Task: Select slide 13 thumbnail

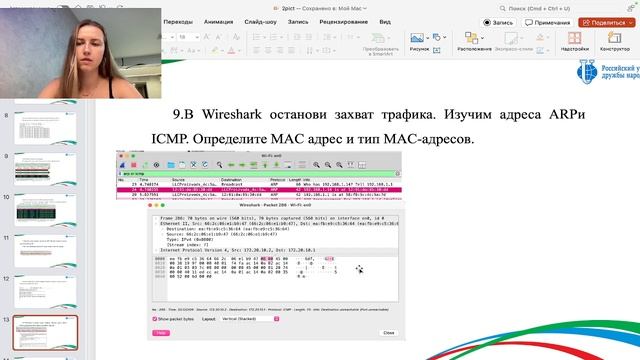Action: pos(45,332)
